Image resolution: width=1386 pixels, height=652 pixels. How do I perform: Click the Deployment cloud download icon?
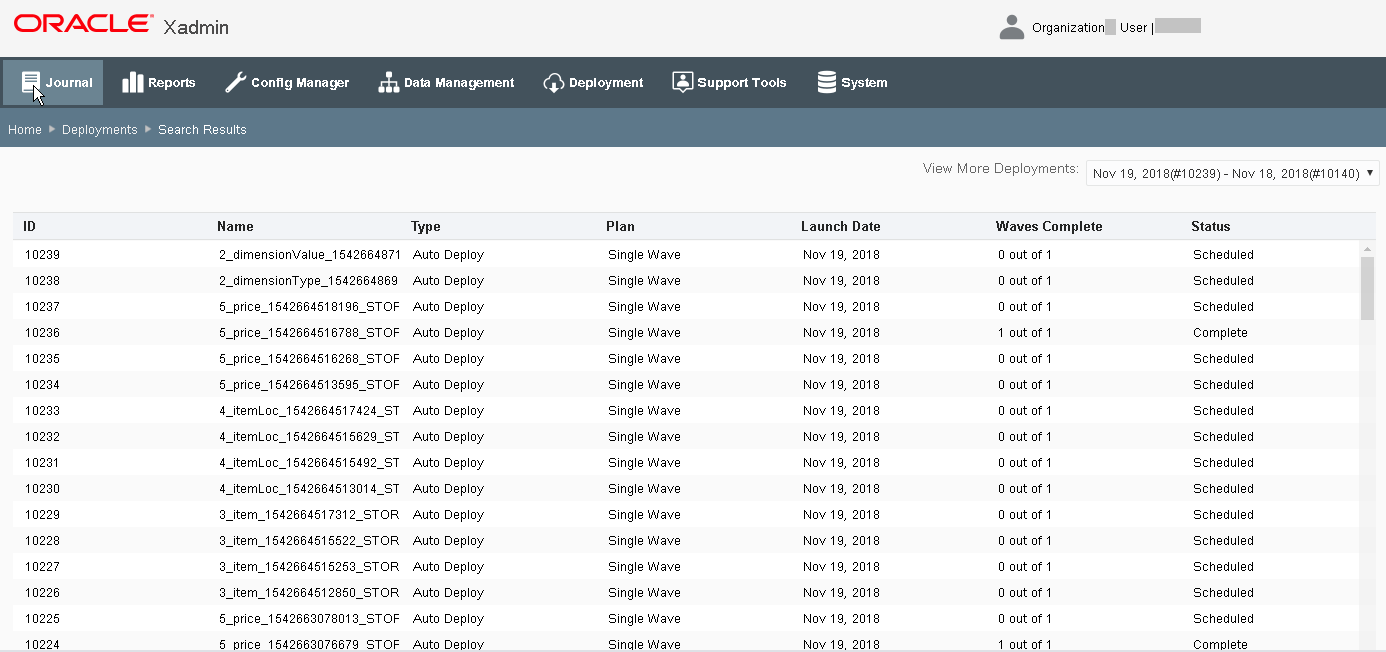(x=554, y=82)
